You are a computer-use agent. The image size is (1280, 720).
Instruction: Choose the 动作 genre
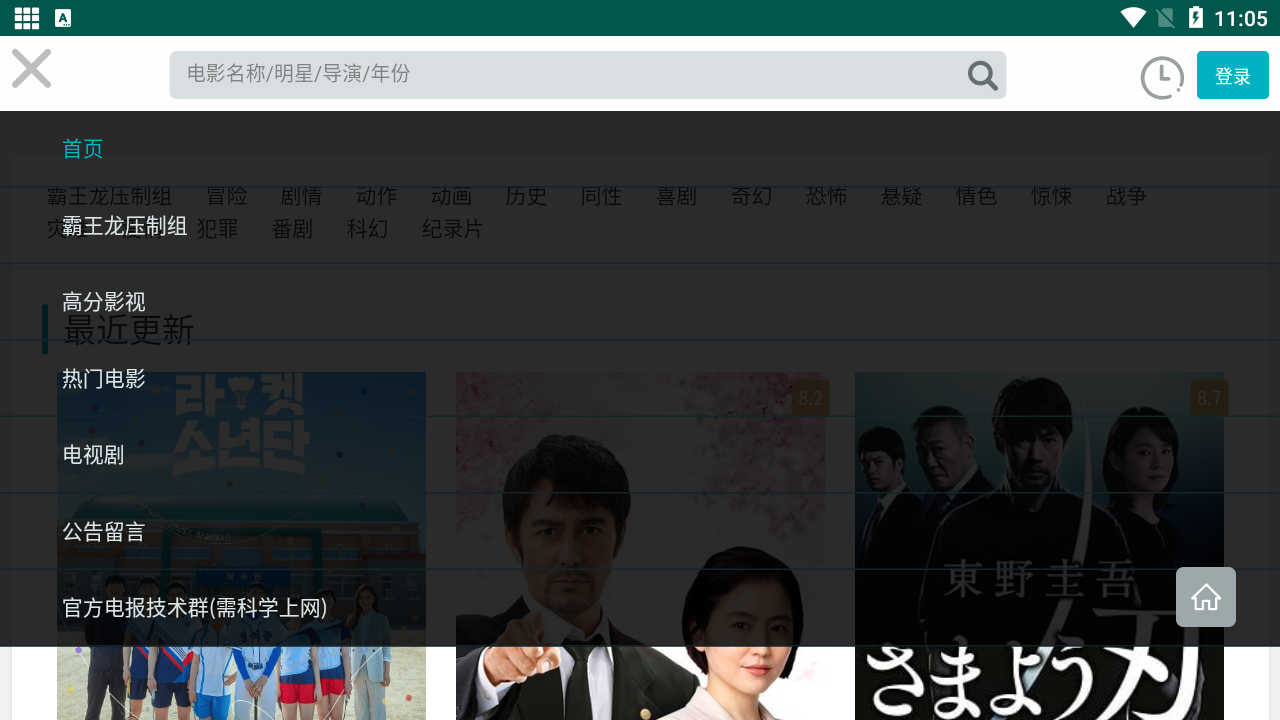pyautogui.click(x=376, y=196)
